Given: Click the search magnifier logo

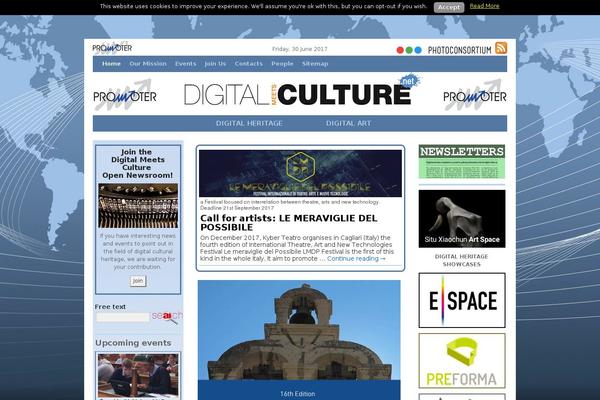Looking at the screenshot, I should 167,317.
